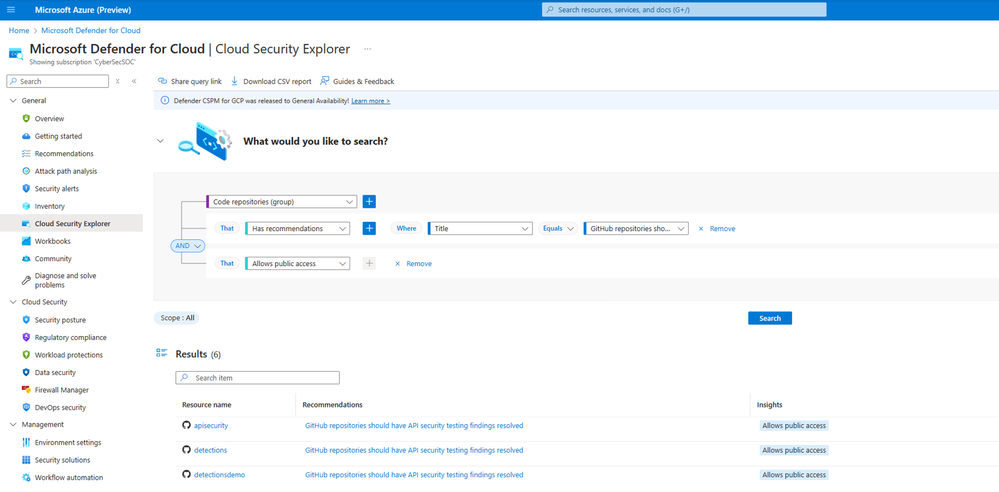Click the Inventory cube icon
The width and height of the screenshot is (999, 492).
click(26, 206)
